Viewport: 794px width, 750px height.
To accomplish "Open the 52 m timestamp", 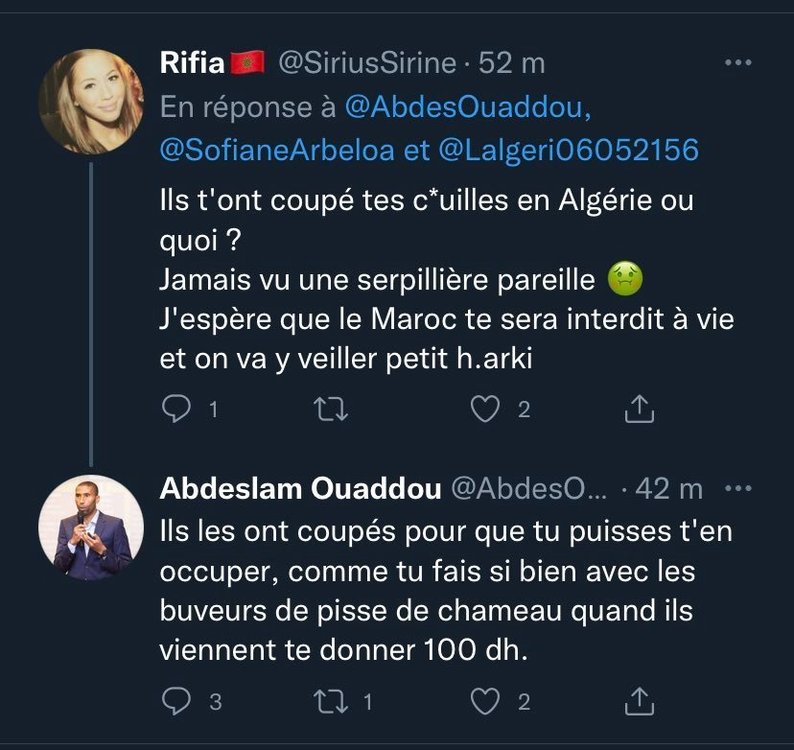I will [x=512, y=63].
